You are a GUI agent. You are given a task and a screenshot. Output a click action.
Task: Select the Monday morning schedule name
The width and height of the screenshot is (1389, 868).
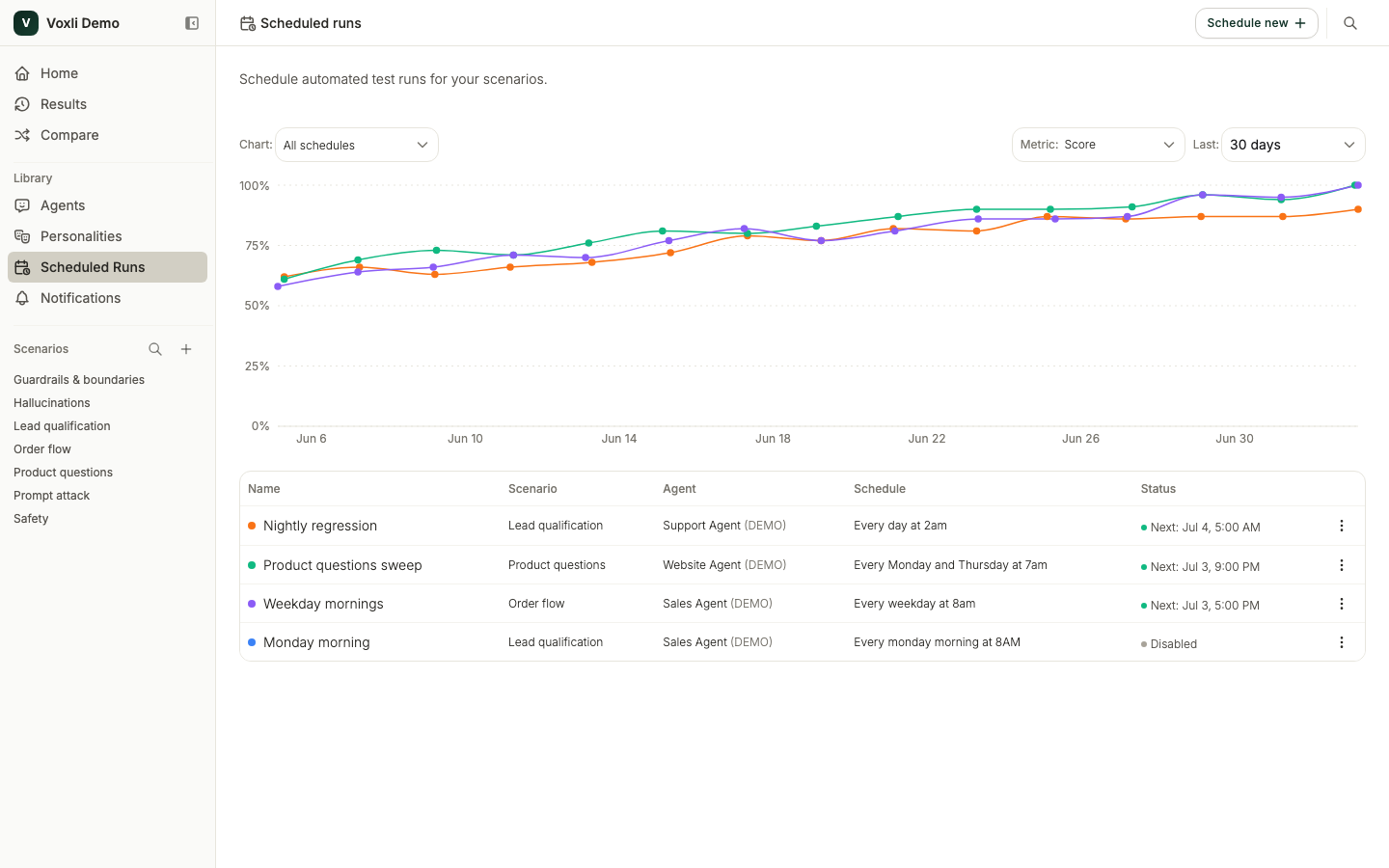pyautogui.click(x=316, y=642)
